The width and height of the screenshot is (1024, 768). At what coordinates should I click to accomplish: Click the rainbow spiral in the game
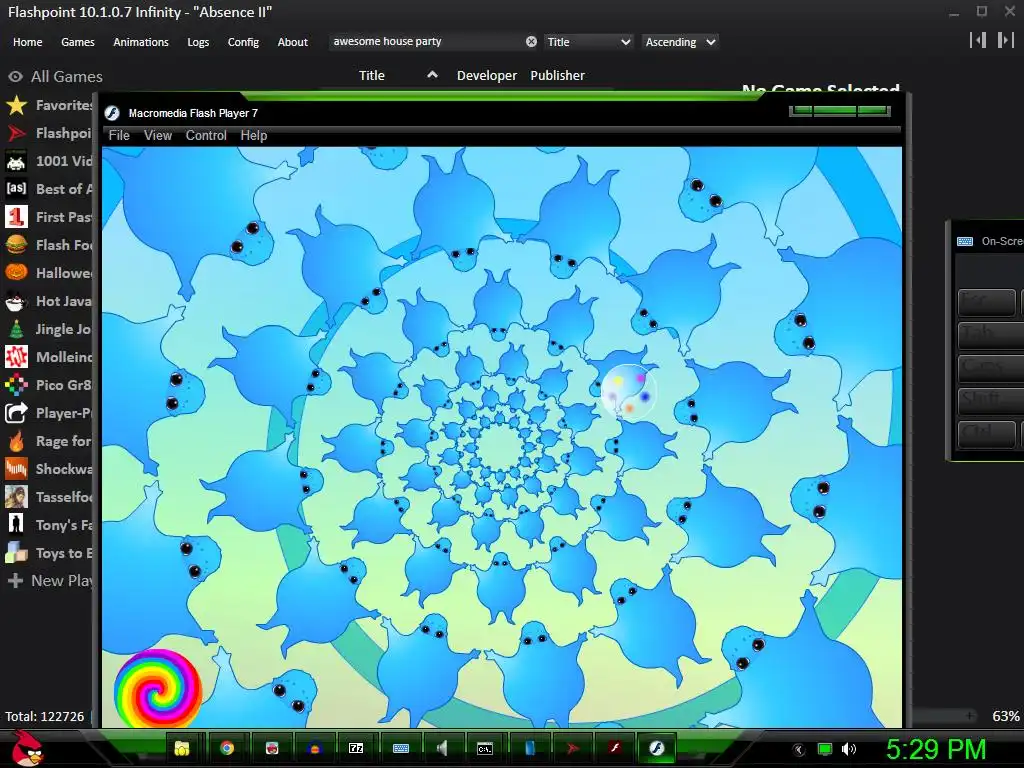pos(157,688)
